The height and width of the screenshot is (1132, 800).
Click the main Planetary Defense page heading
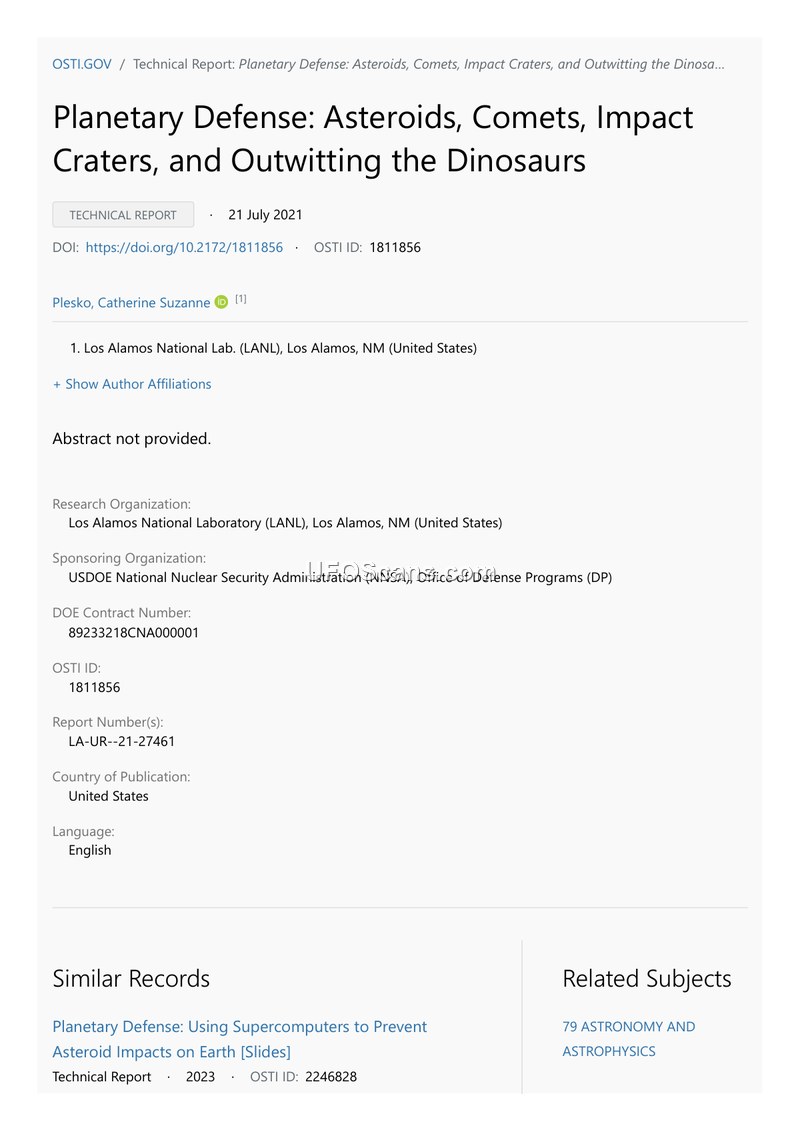372,138
